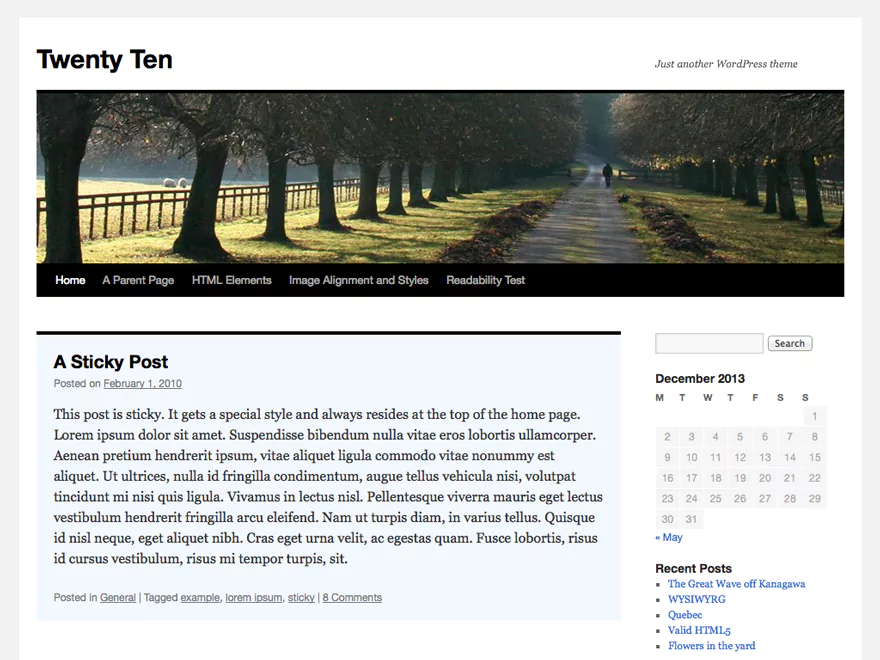The height and width of the screenshot is (660, 880).
Task: Click the example tag link
Action: pyautogui.click(x=200, y=598)
